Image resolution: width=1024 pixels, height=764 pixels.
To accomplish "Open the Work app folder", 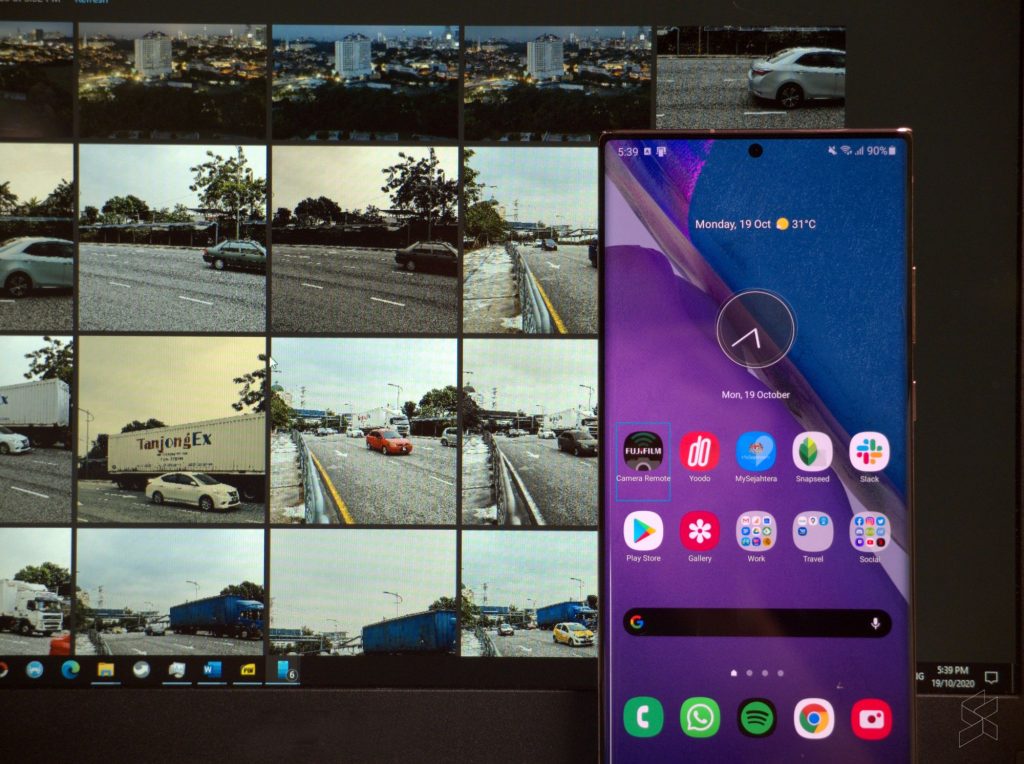I will coord(756,532).
